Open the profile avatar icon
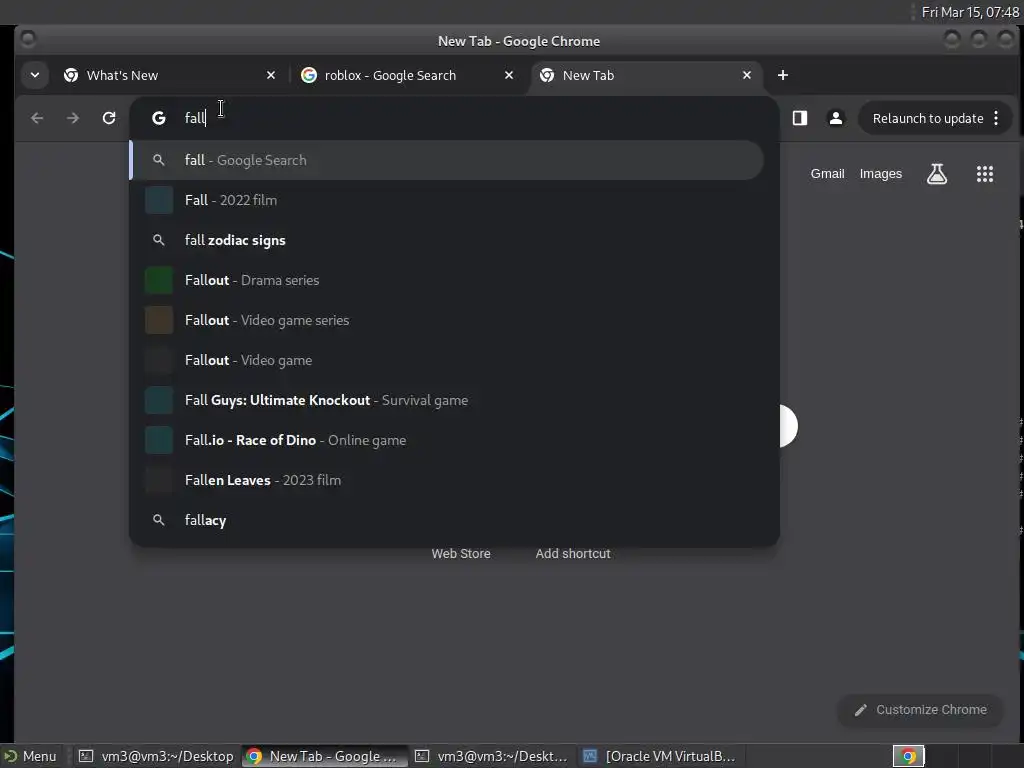Image resolution: width=1024 pixels, height=768 pixels. click(x=835, y=118)
